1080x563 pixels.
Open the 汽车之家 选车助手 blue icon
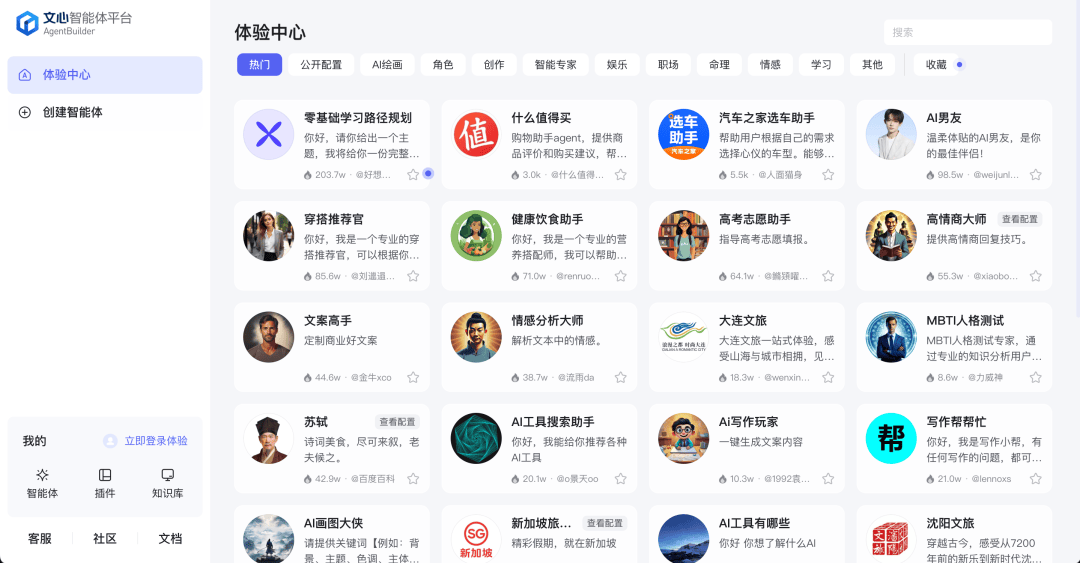(x=683, y=134)
